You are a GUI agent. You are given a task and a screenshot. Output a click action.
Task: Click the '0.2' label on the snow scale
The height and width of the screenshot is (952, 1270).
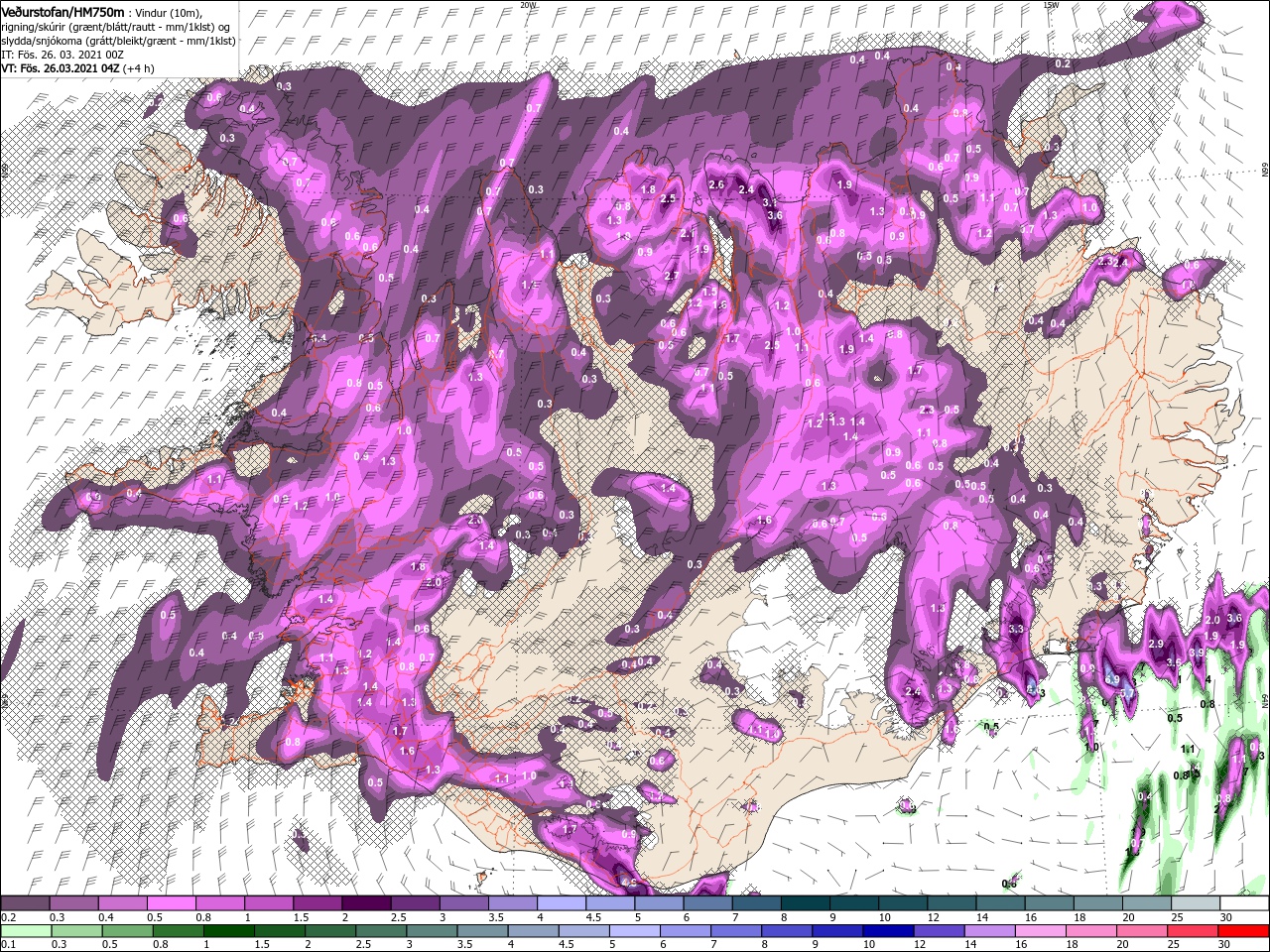[x=8, y=917]
